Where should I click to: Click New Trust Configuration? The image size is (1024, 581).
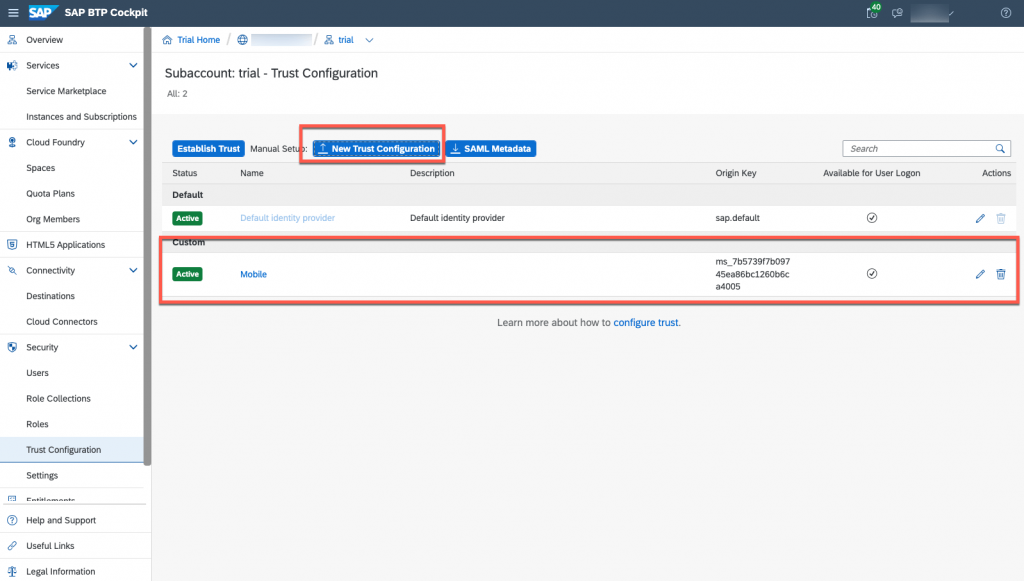pyautogui.click(x=376, y=149)
